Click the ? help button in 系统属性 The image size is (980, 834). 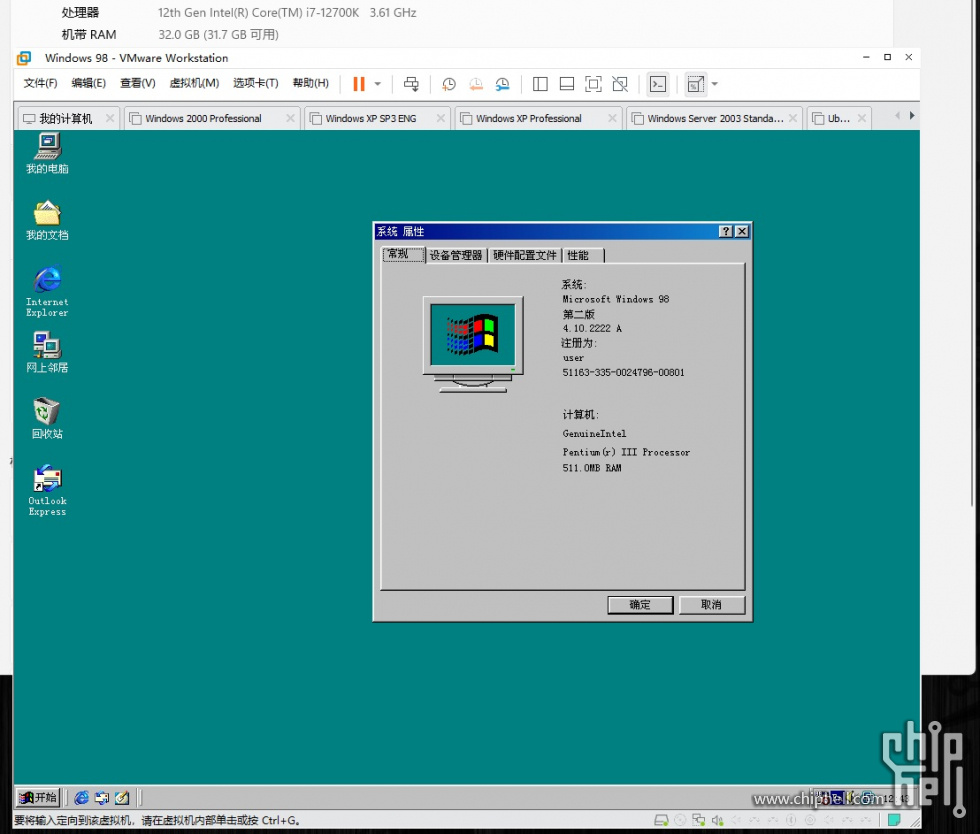[x=726, y=231]
